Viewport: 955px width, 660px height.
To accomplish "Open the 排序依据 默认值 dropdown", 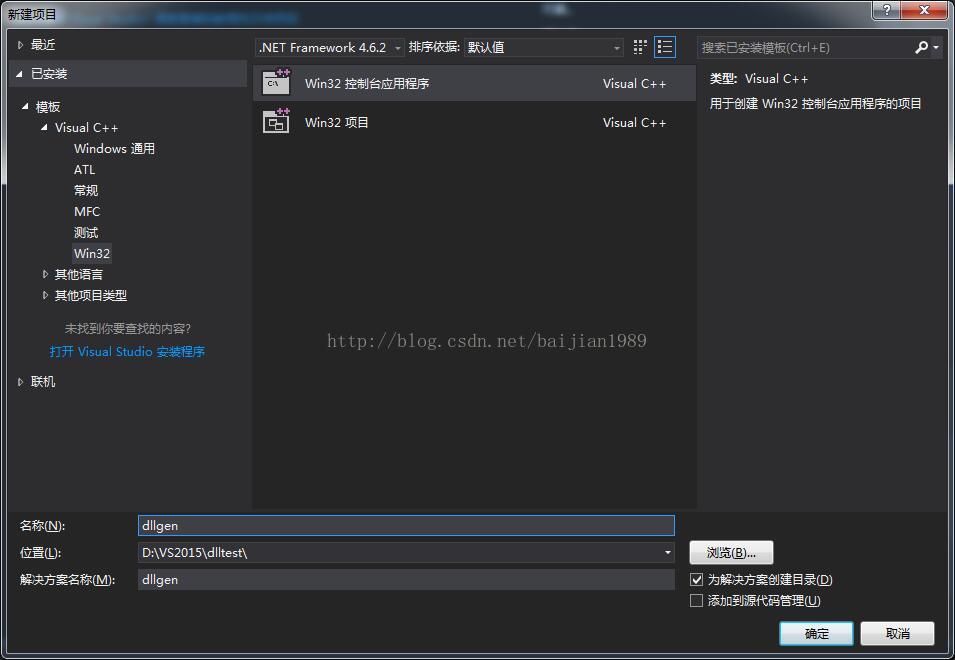I will [x=543, y=47].
